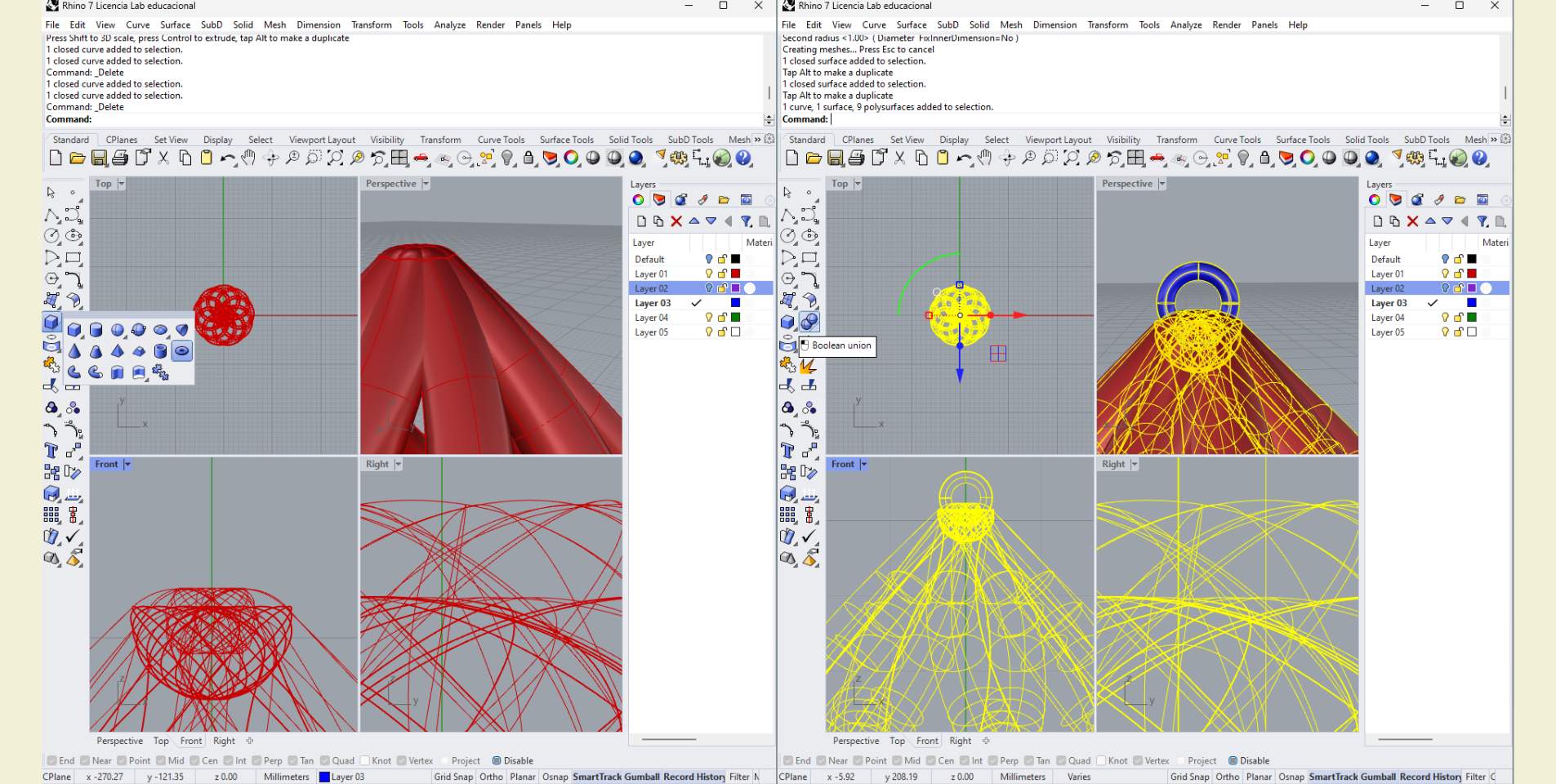Click the layer filter funnel in left panel
The image size is (1556, 784).
(746, 221)
